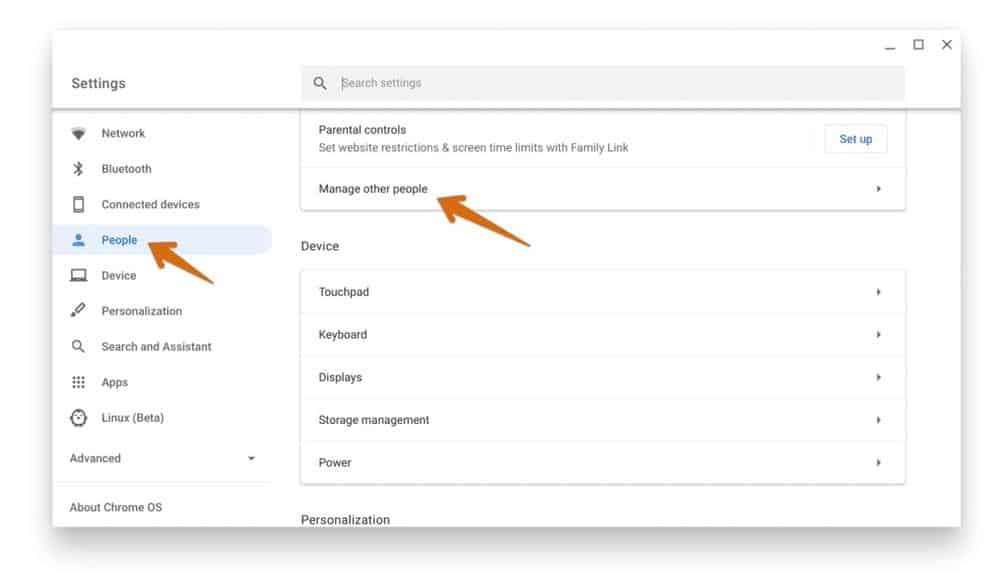The image size is (1000, 581).
Task: Click the Device laptop icon
Action: pyautogui.click(x=78, y=275)
